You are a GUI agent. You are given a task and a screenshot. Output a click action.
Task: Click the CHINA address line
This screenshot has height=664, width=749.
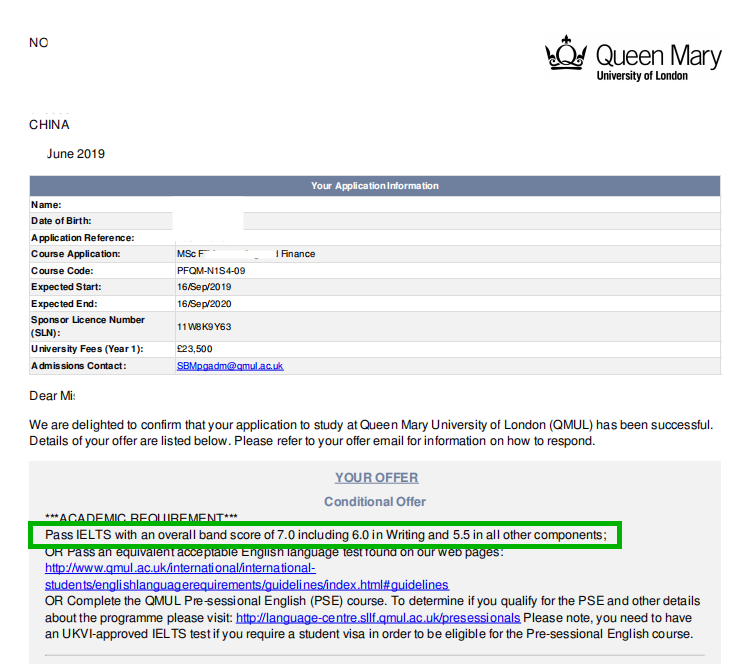pos(49,125)
